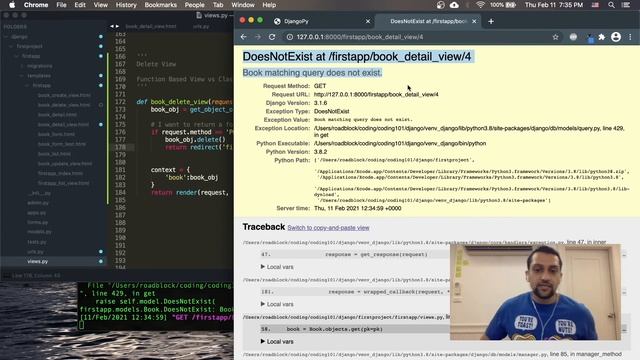Image resolution: width=640 pixels, height=360 pixels.
Task: Click the gray circular extension icon
Action: tap(573, 37)
